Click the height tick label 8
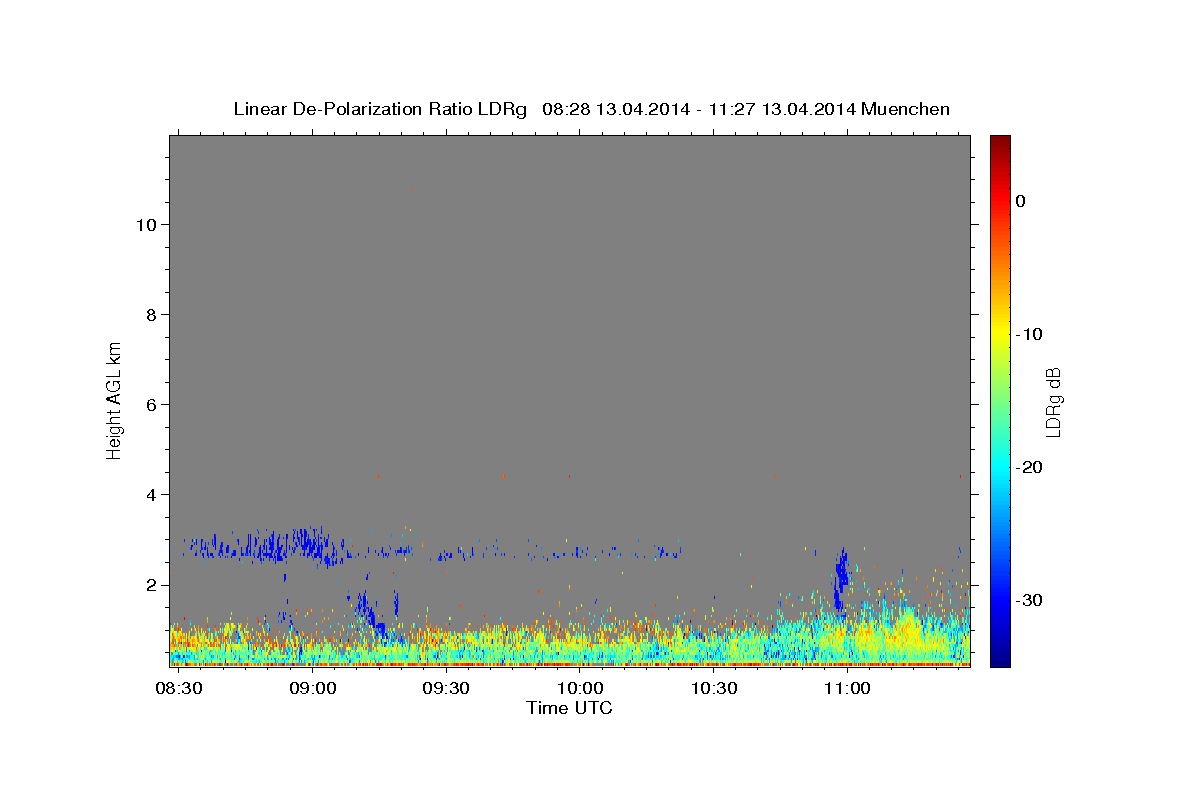The height and width of the screenshot is (800, 1200). coord(150,315)
